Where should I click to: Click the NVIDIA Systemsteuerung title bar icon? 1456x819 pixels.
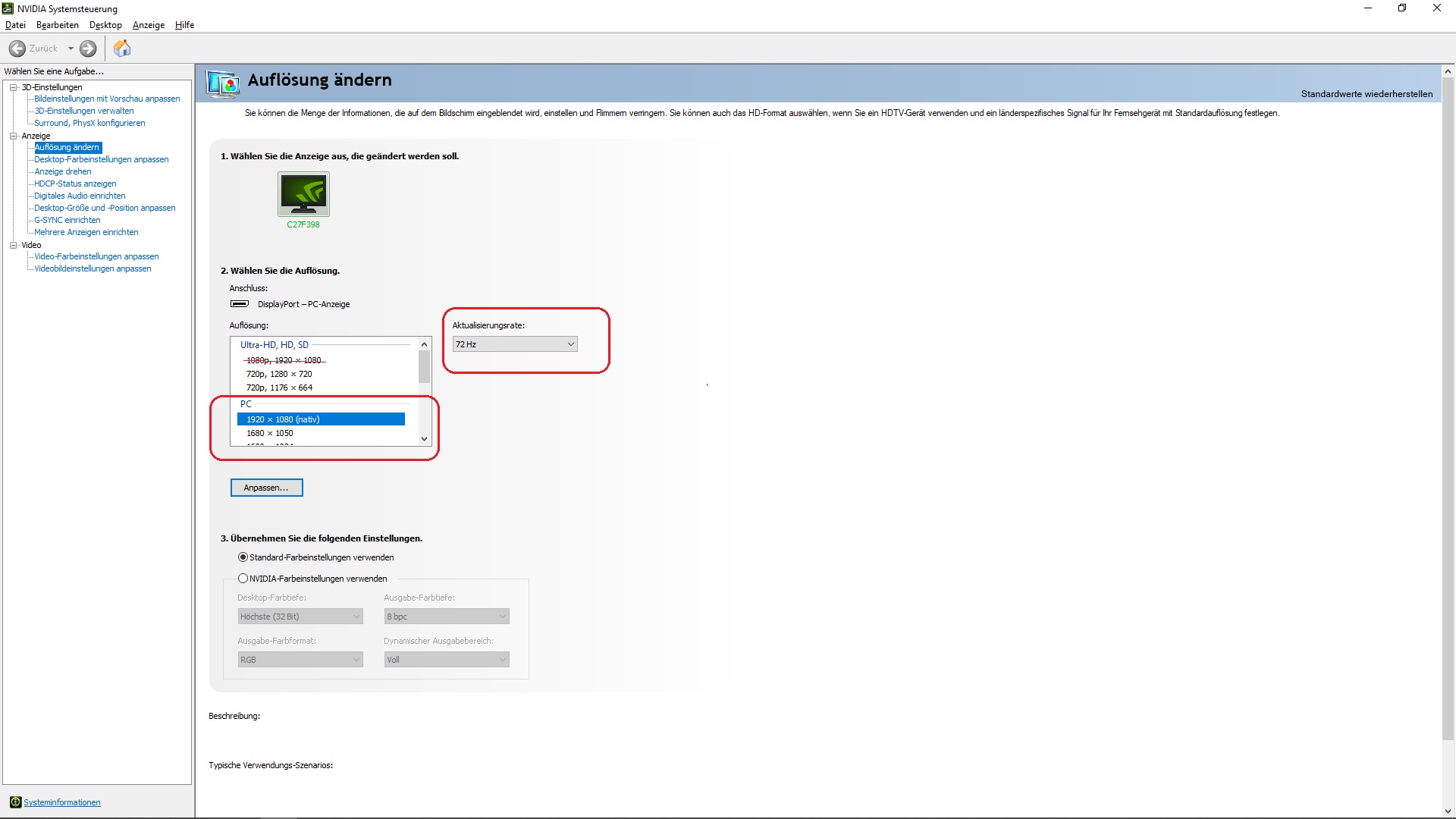pos(8,8)
